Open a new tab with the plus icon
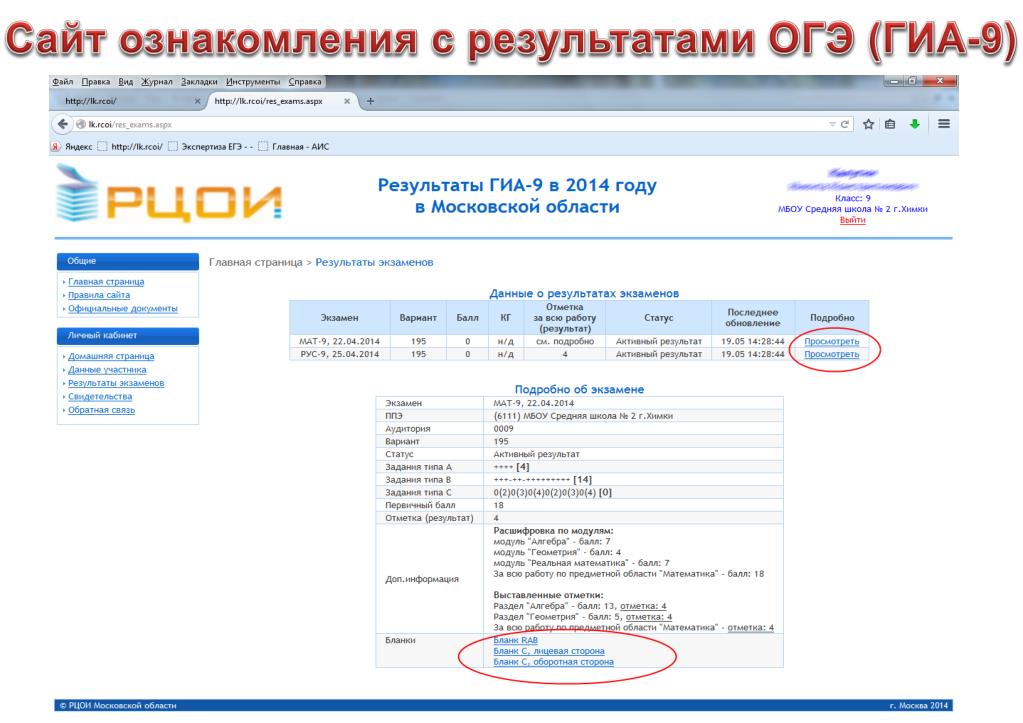 point(370,101)
